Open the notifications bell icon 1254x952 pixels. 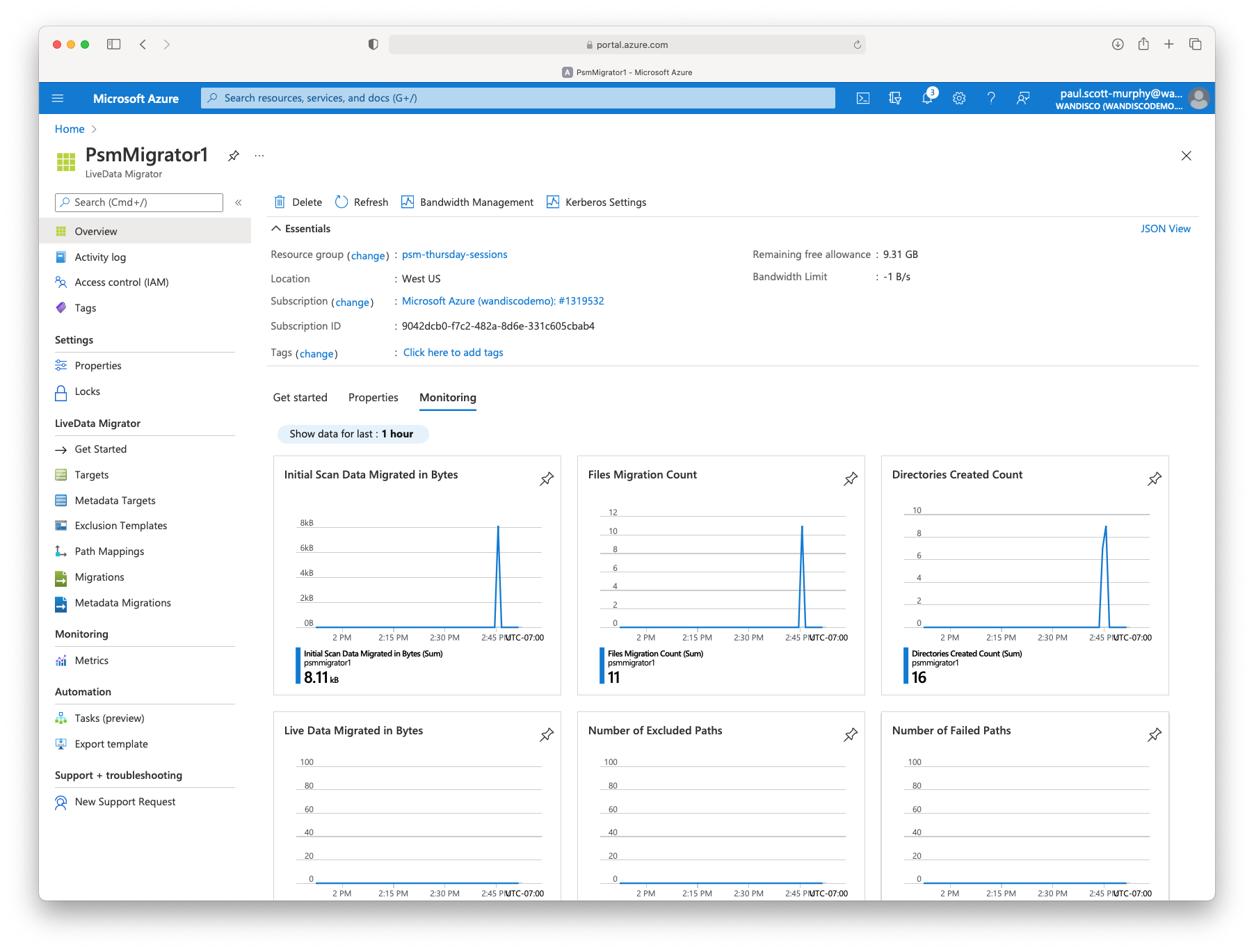coord(927,98)
